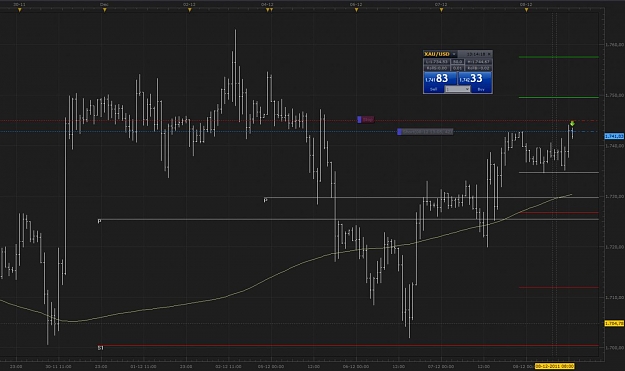This screenshot has height=371, width=625.
Task: Click the yellow triangle marker under 02-12
Action: 189,10
